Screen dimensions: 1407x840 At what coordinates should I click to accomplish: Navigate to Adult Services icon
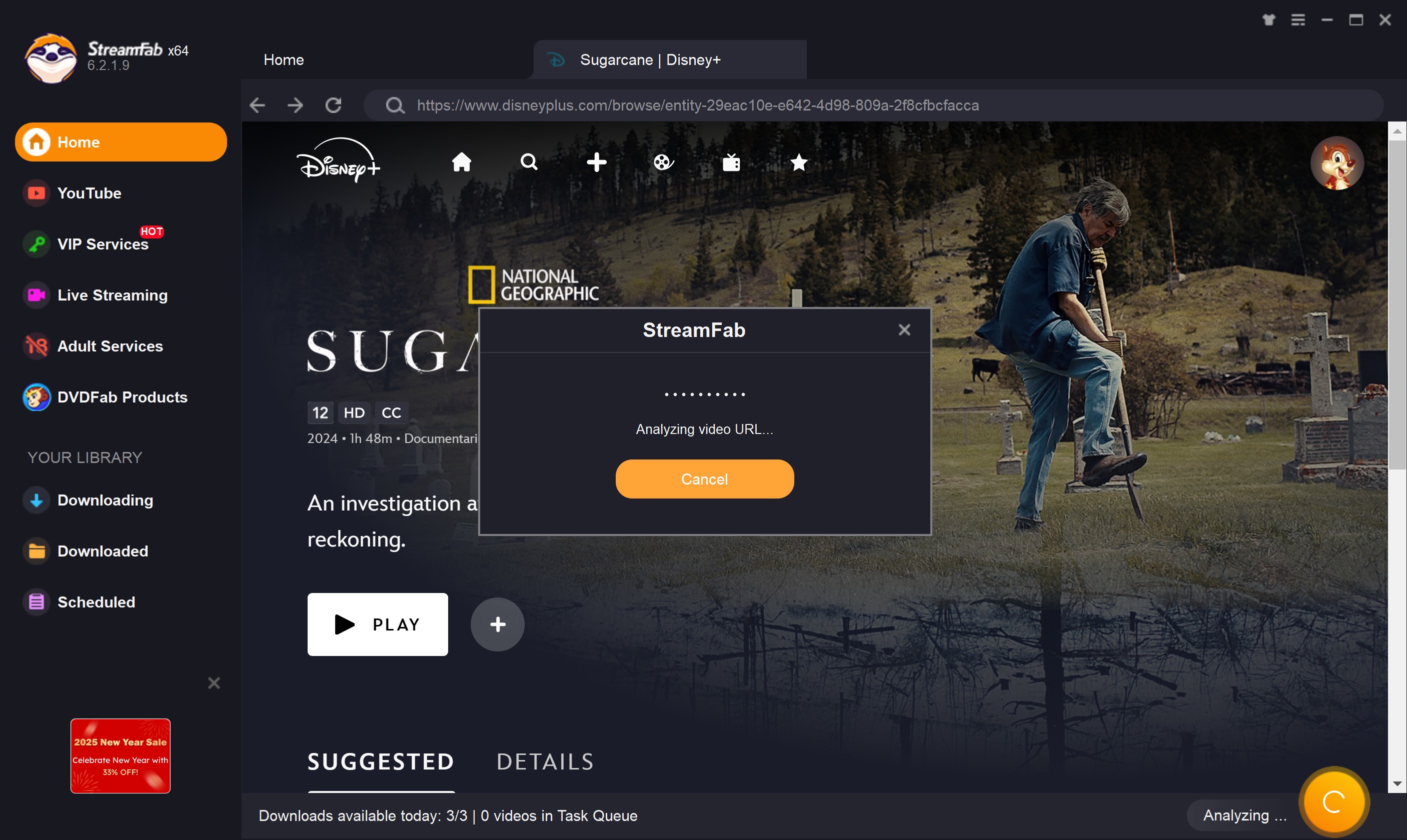[x=36, y=346]
